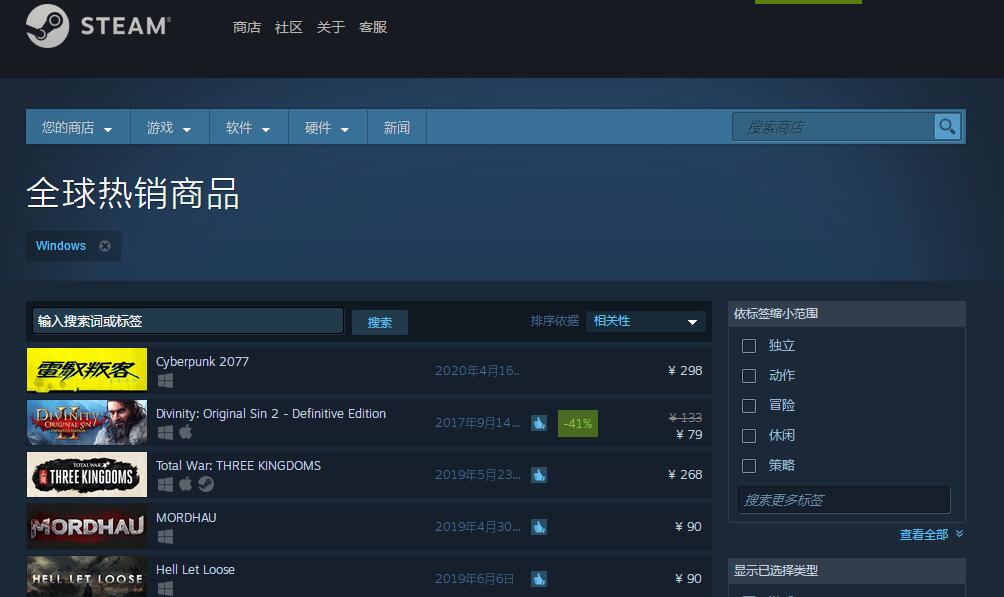Click the ¥ 298 price for Cyberpunk 2077
This screenshot has height=597, width=1004.
684,370
